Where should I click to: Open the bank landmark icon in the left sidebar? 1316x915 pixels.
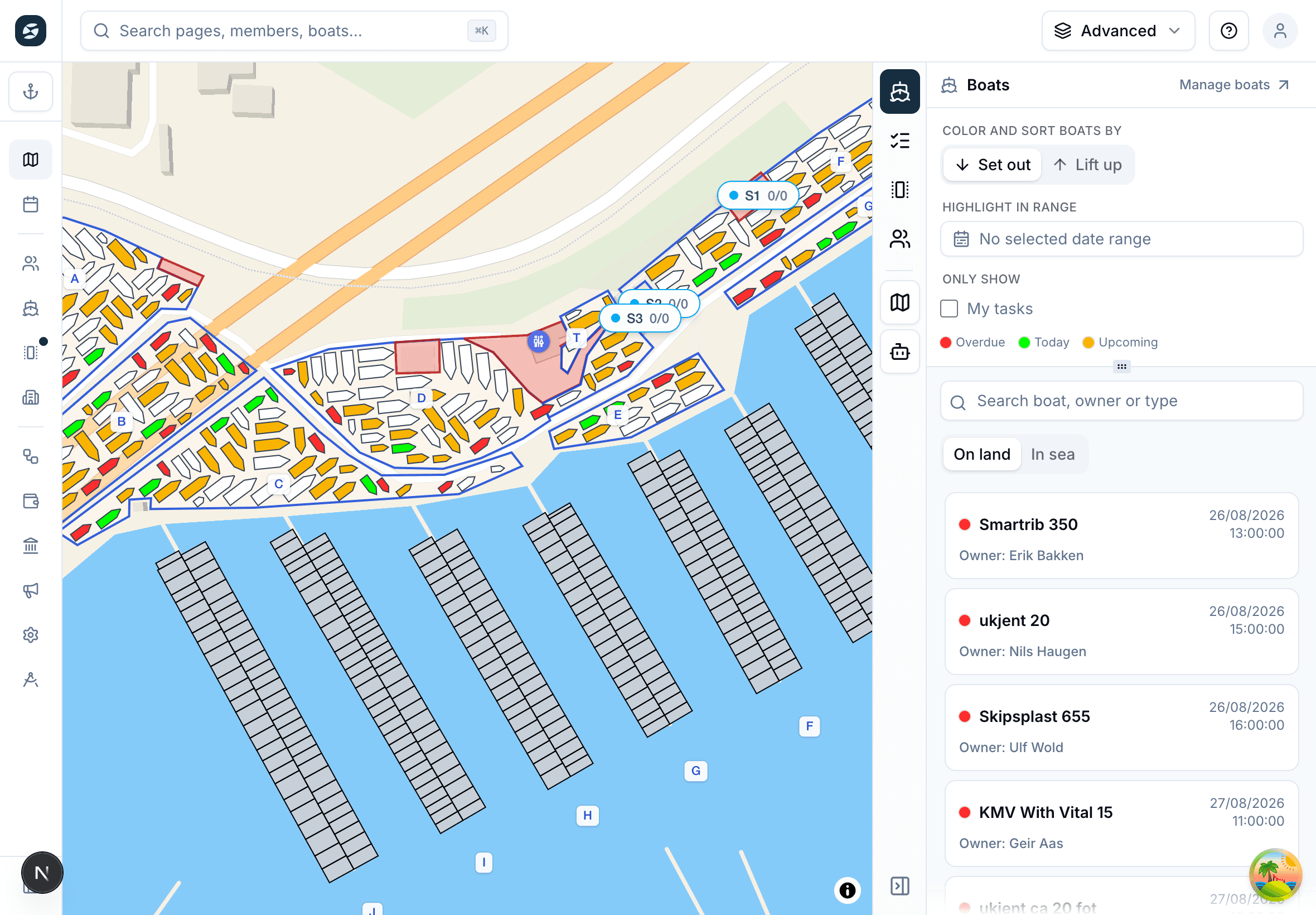(x=30, y=546)
